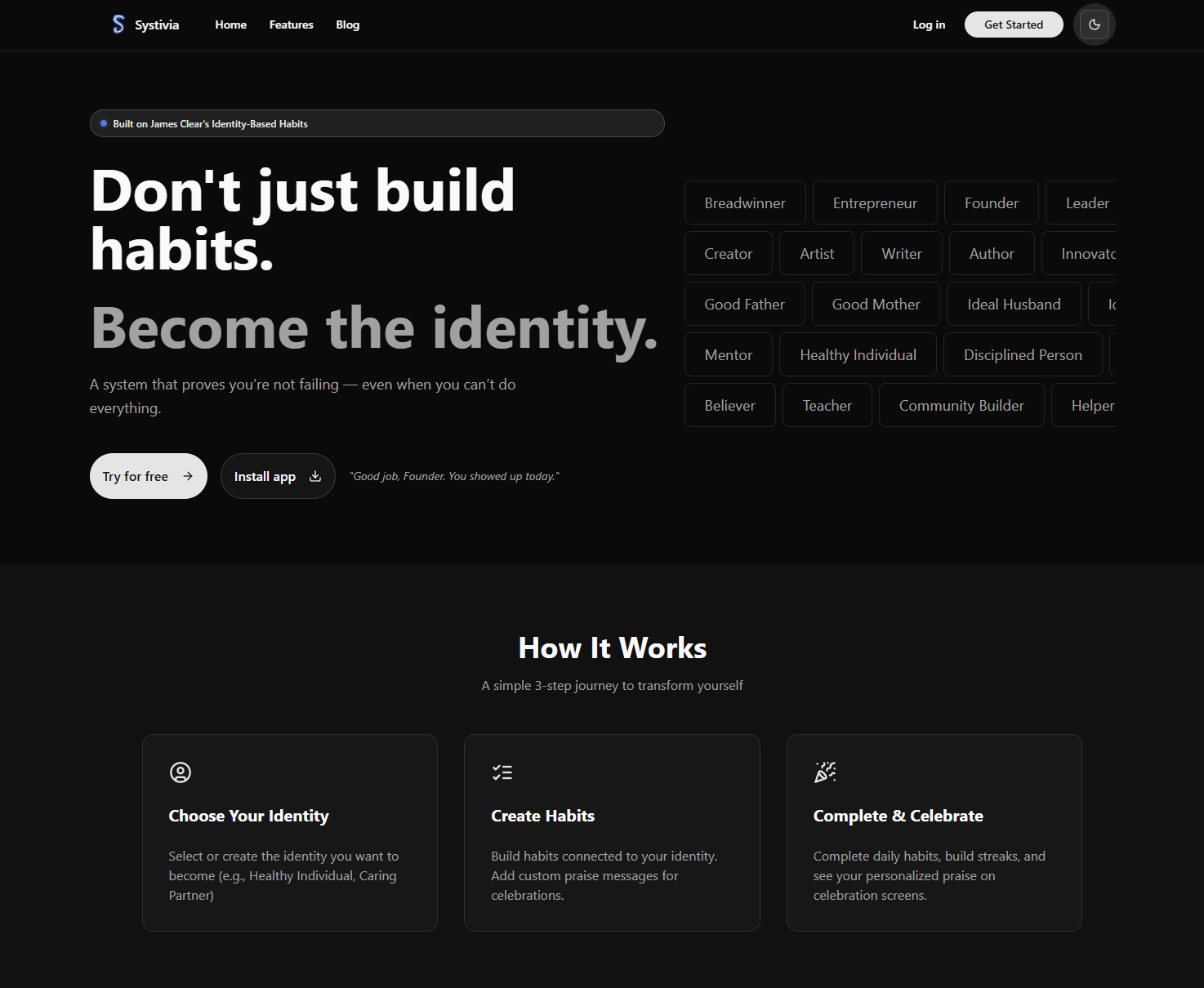This screenshot has height=988, width=1204.
Task: Open the Log in link
Action: pyautogui.click(x=929, y=24)
